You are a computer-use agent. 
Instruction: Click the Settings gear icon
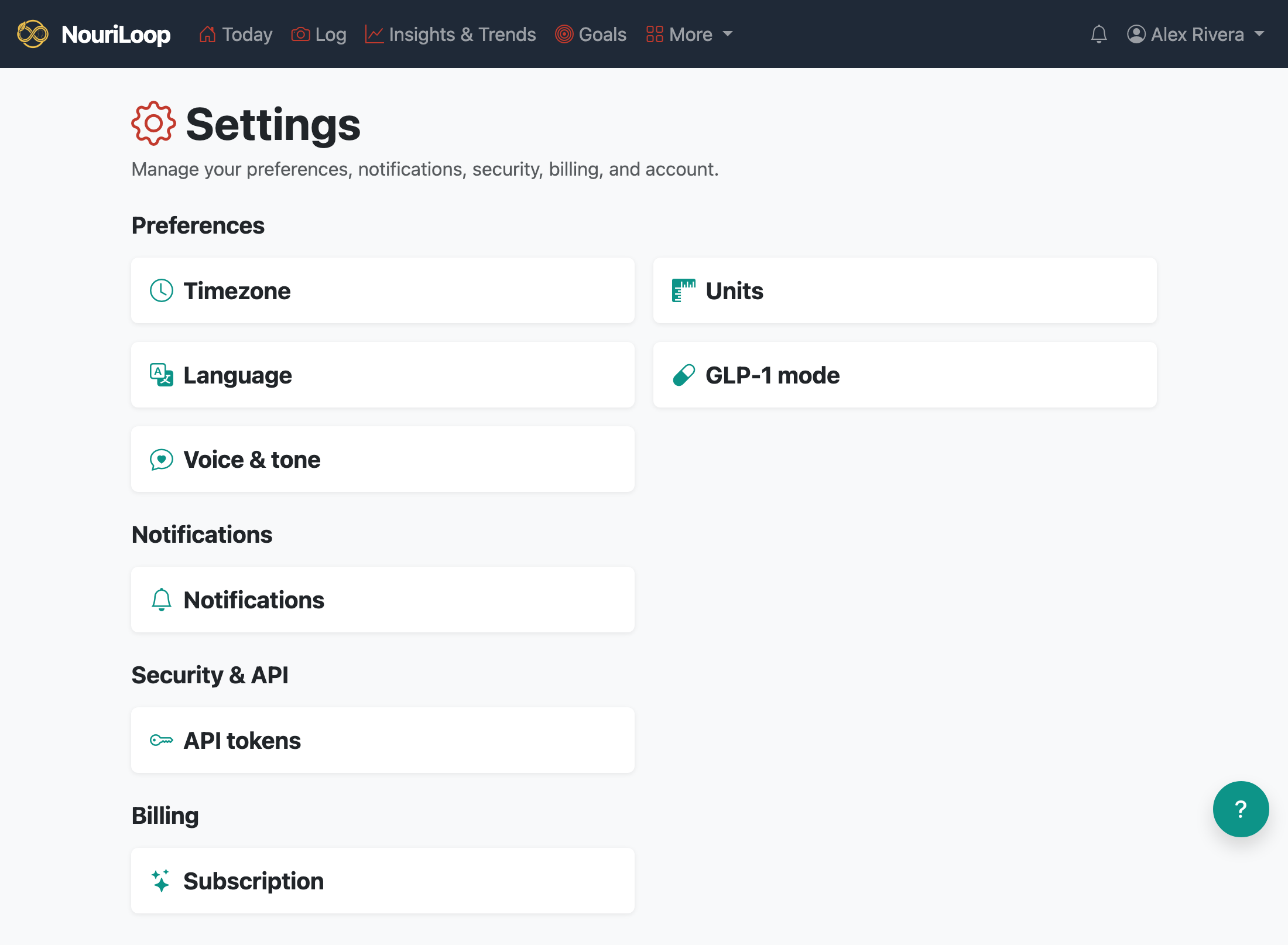click(153, 124)
